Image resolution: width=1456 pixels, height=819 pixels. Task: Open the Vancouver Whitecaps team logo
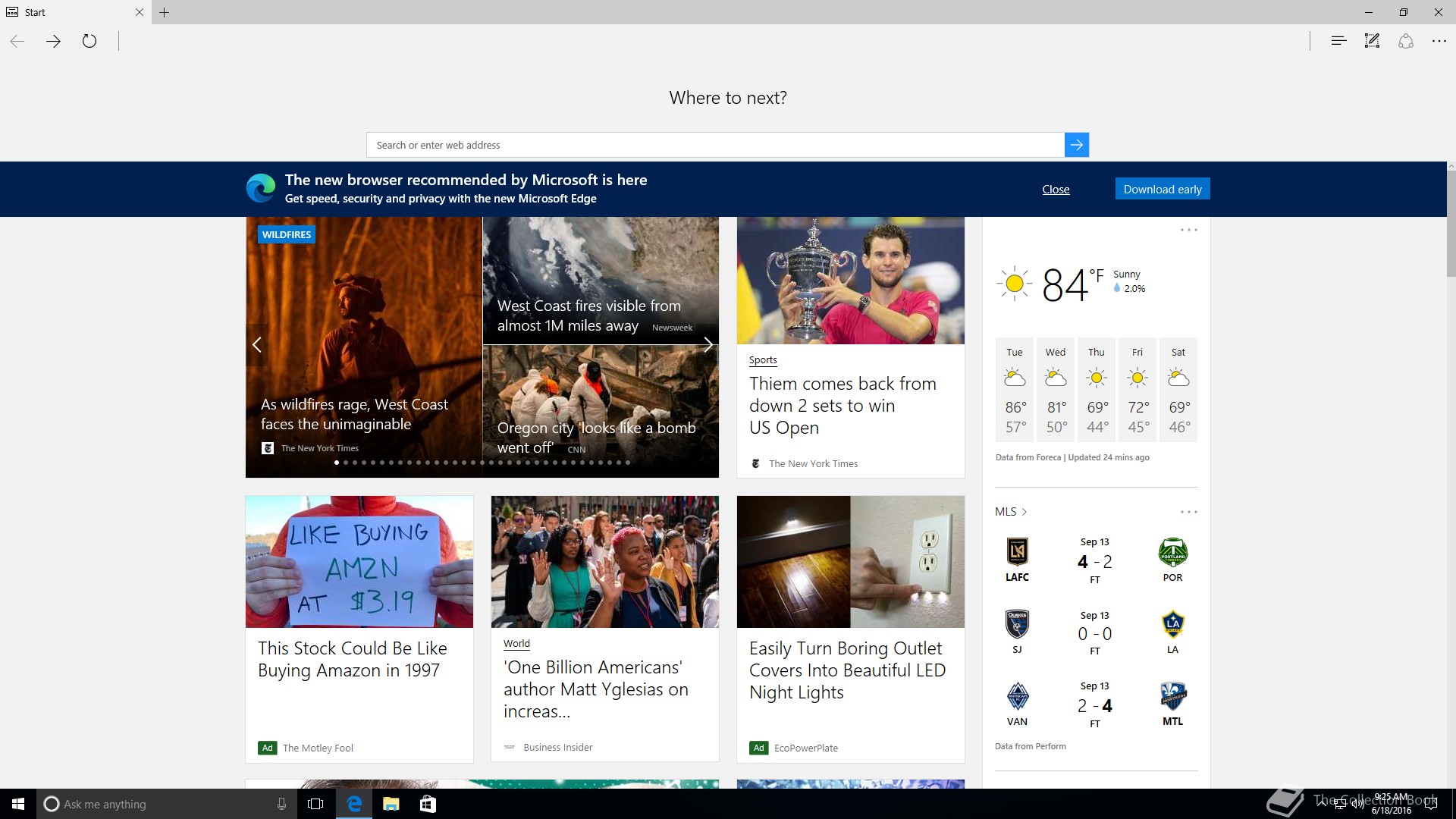coord(1017,696)
